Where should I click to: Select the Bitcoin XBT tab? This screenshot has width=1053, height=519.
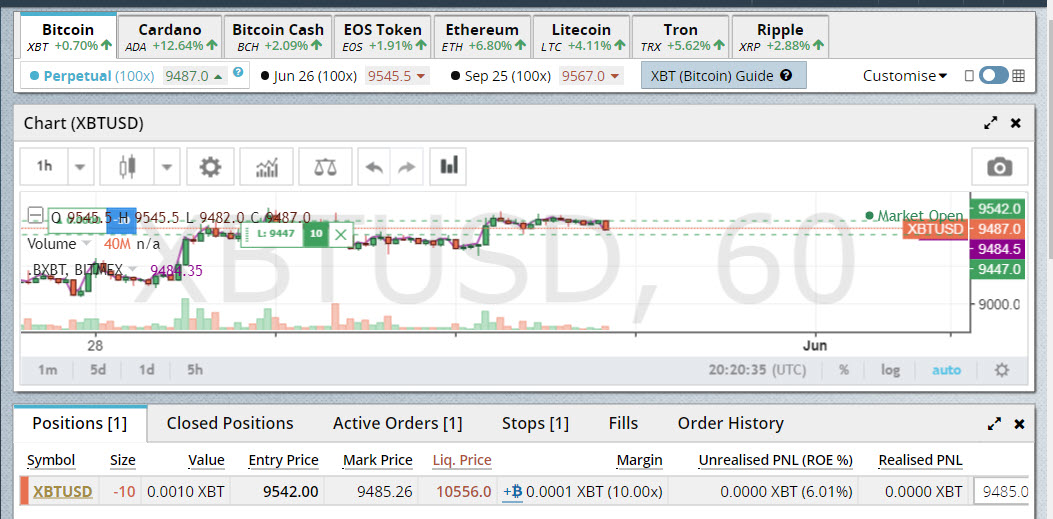pyautogui.click(x=68, y=37)
